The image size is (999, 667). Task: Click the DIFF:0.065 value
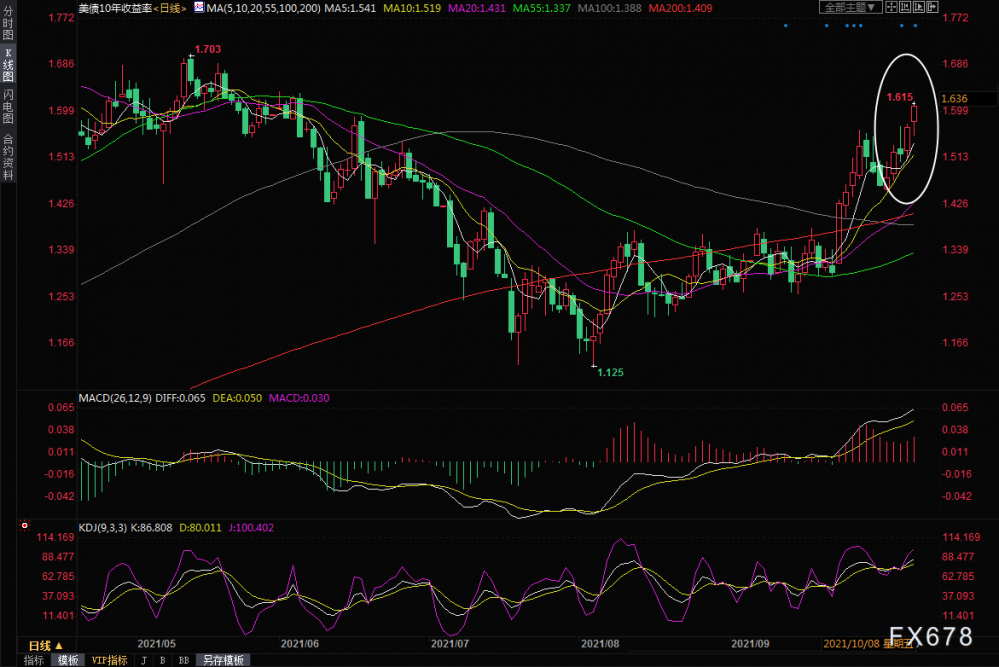pos(180,398)
